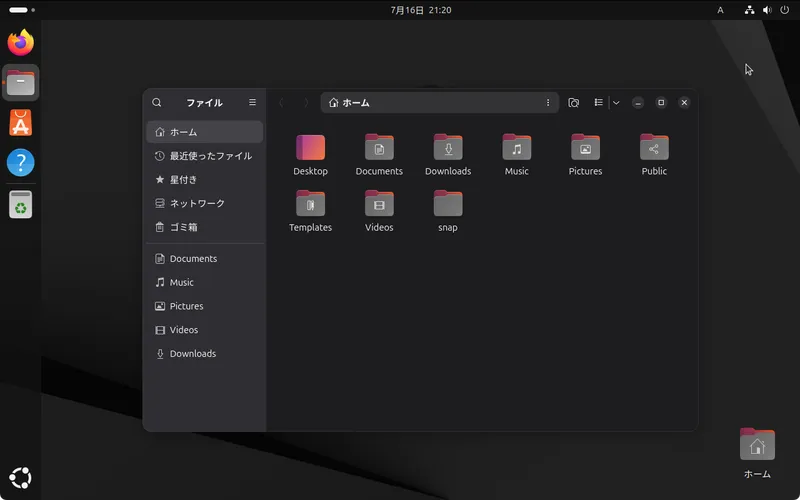Go back with the back arrow

(281, 103)
